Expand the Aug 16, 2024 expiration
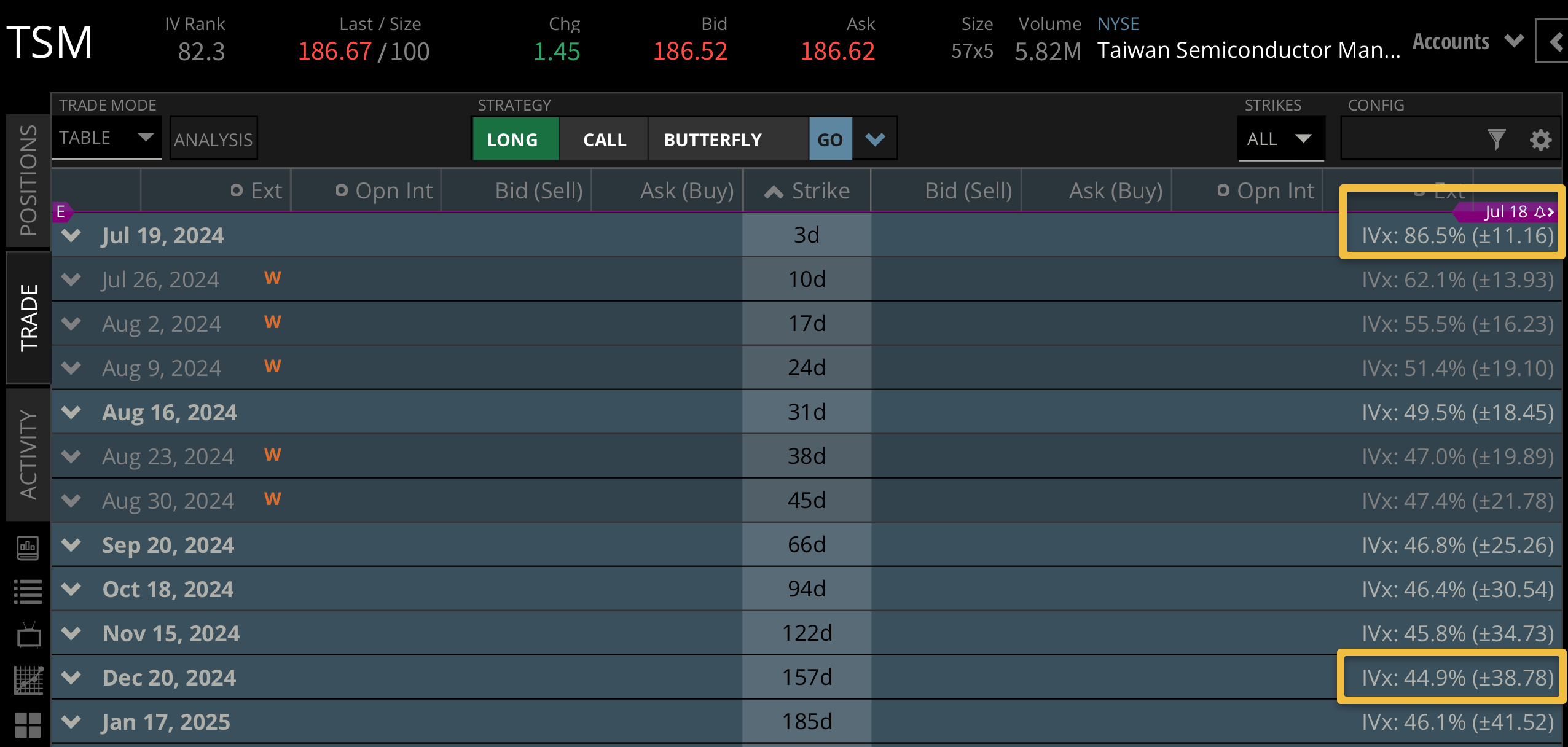The image size is (1568, 747). pos(72,412)
